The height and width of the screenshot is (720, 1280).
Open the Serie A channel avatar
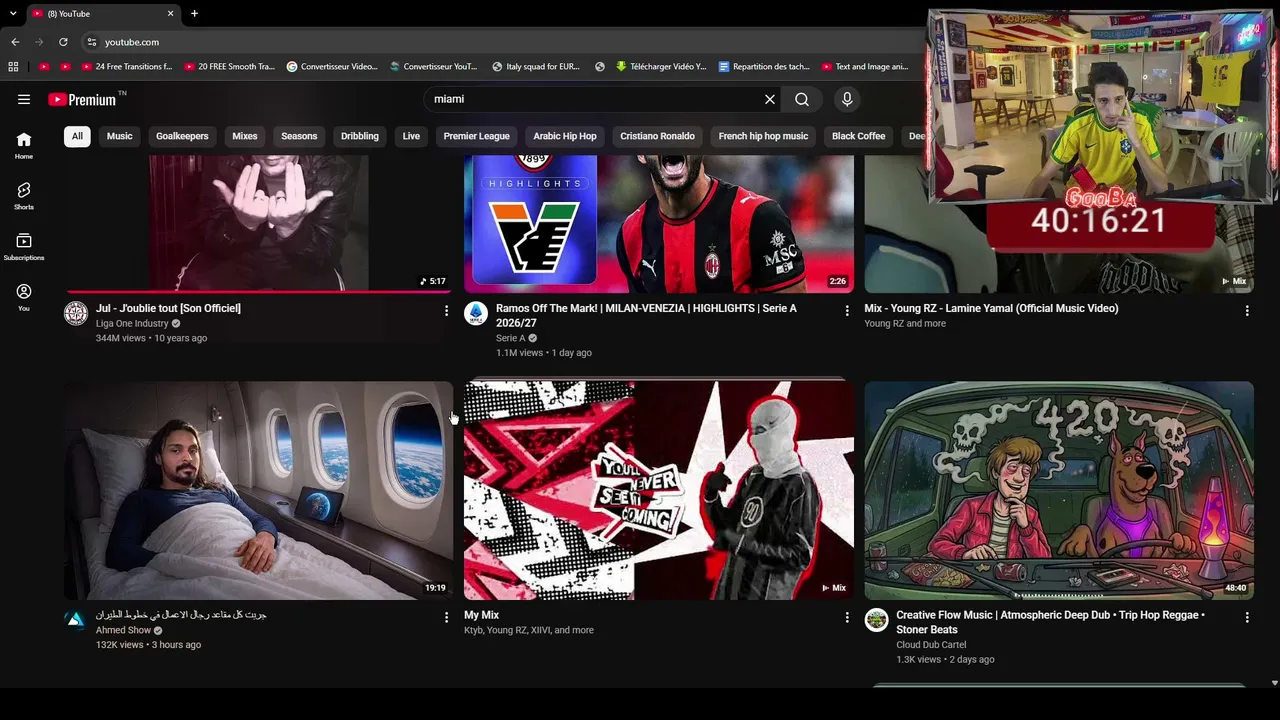[x=476, y=314]
